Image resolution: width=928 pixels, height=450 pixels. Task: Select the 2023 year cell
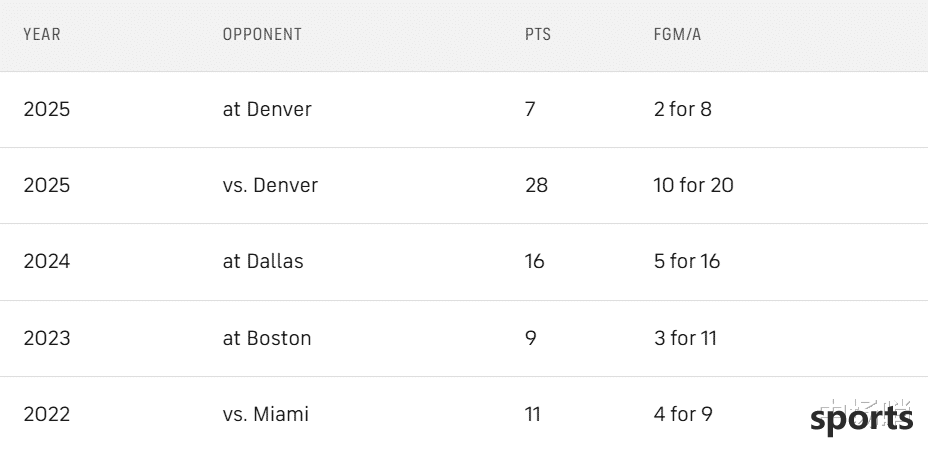pyautogui.click(x=47, y=338)
